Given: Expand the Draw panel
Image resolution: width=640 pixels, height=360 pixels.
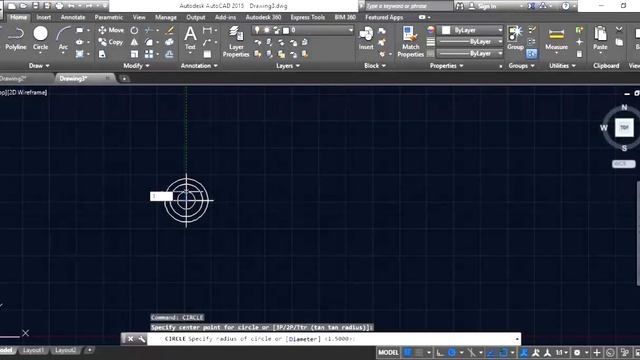Looking at the screenshot, I should [x=39, y=66].
